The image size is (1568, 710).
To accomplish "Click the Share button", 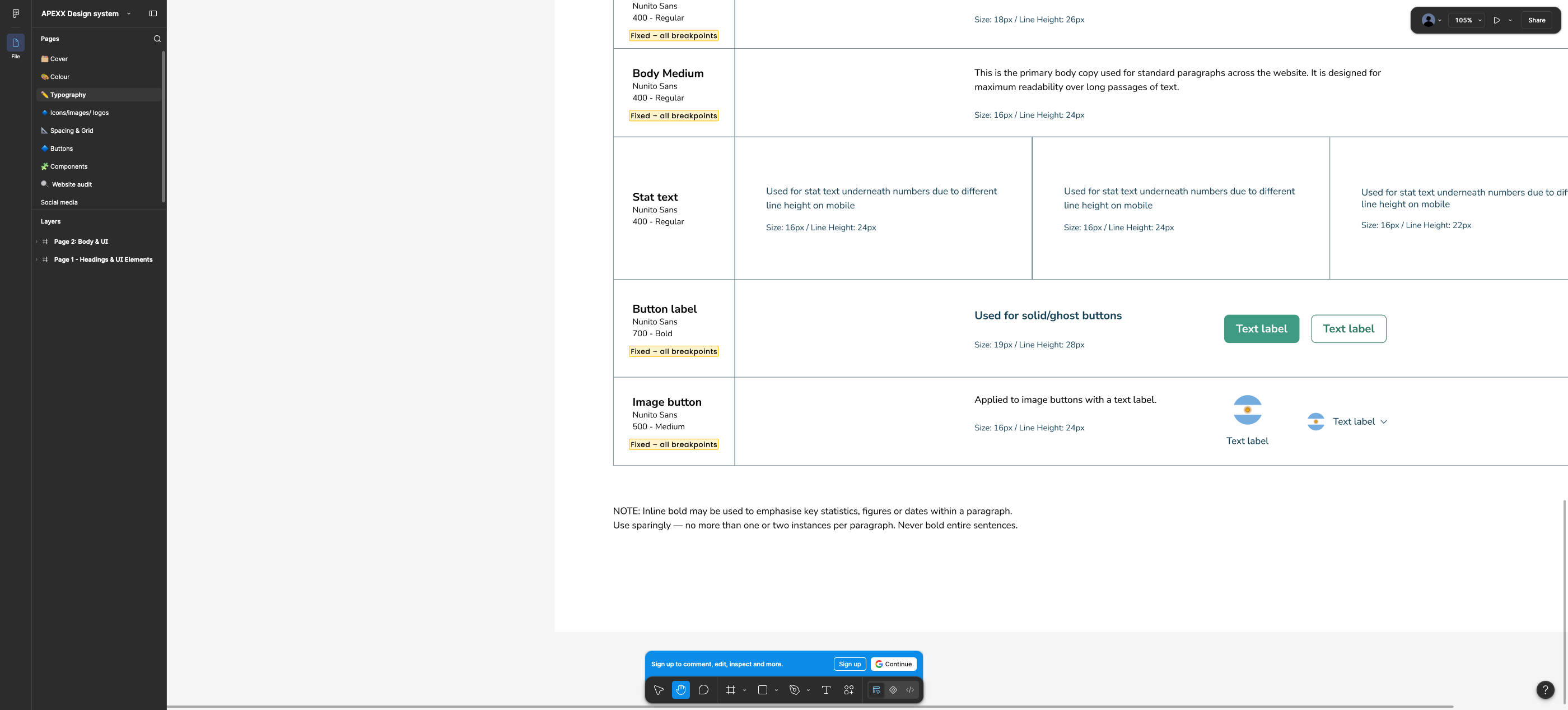I will [x=1536, y=20].
